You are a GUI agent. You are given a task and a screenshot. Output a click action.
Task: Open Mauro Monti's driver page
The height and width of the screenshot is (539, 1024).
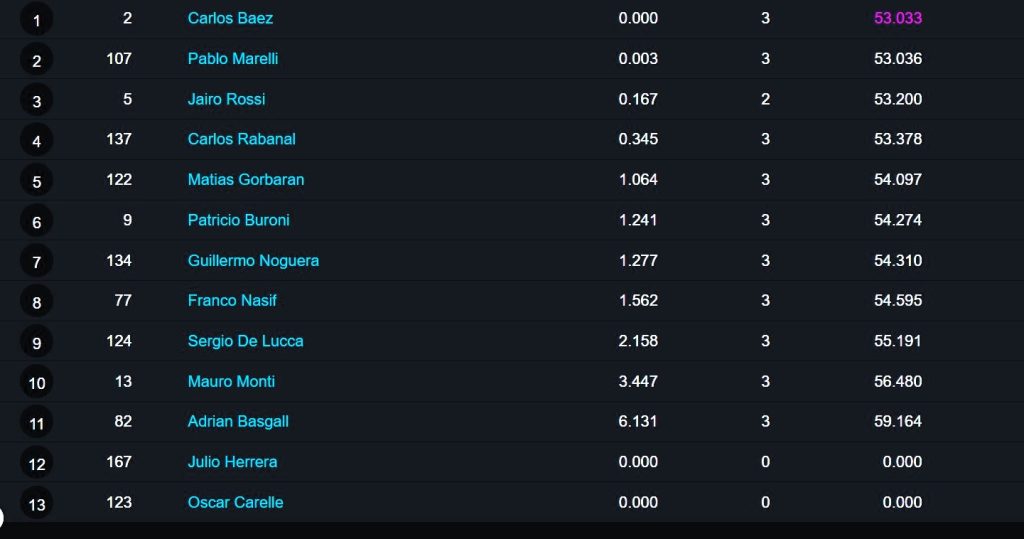231,382
